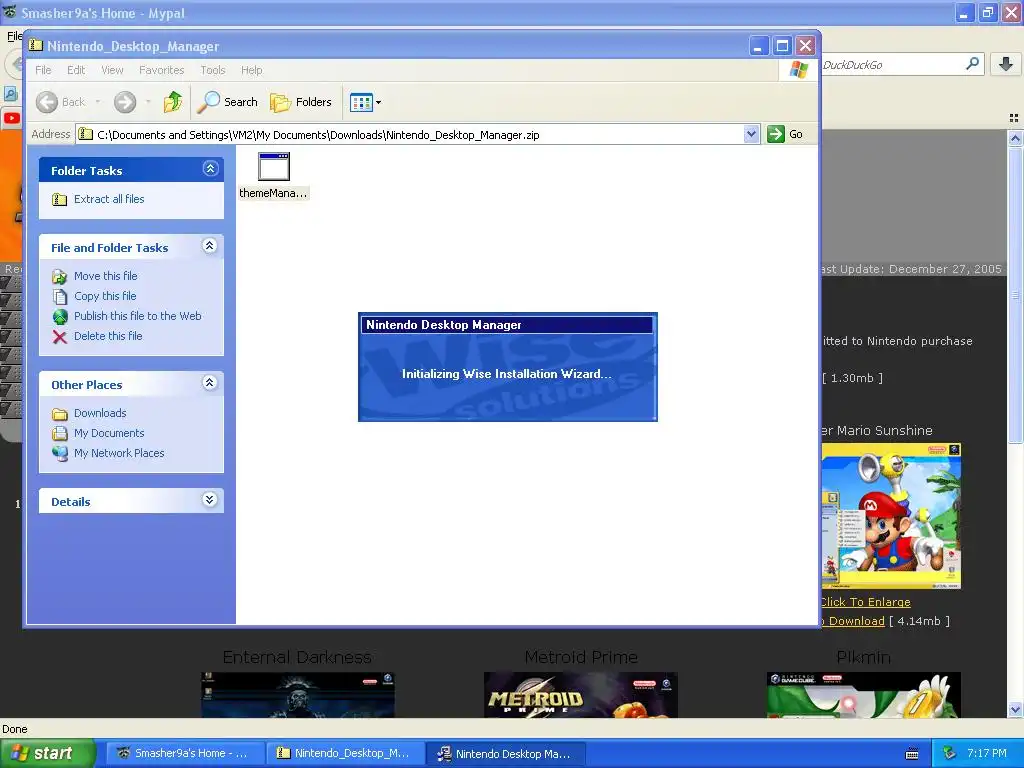Go up one folder level

point(173,102)
